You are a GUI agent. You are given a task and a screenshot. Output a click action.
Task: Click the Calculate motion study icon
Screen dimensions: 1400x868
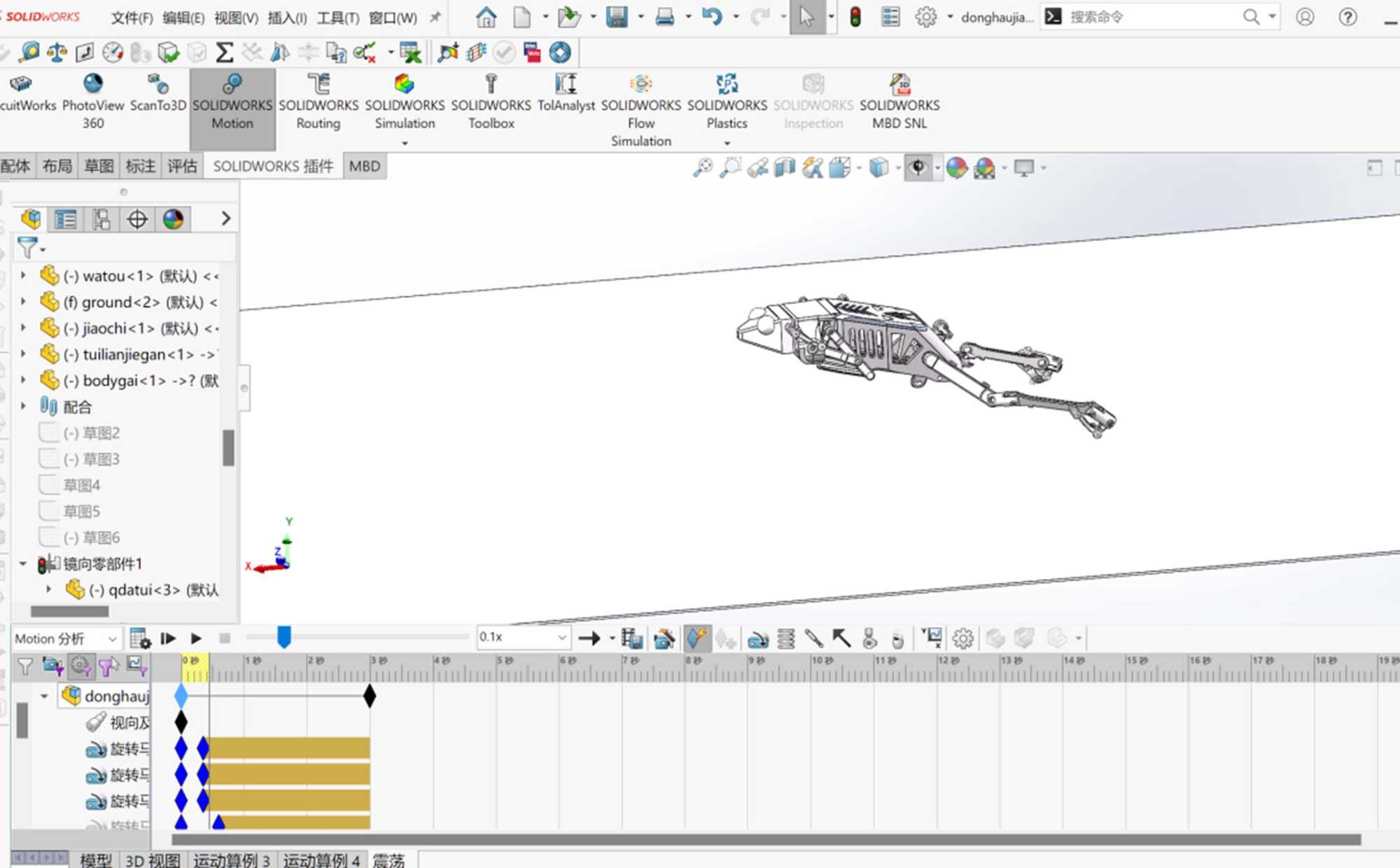click(140, 638)
